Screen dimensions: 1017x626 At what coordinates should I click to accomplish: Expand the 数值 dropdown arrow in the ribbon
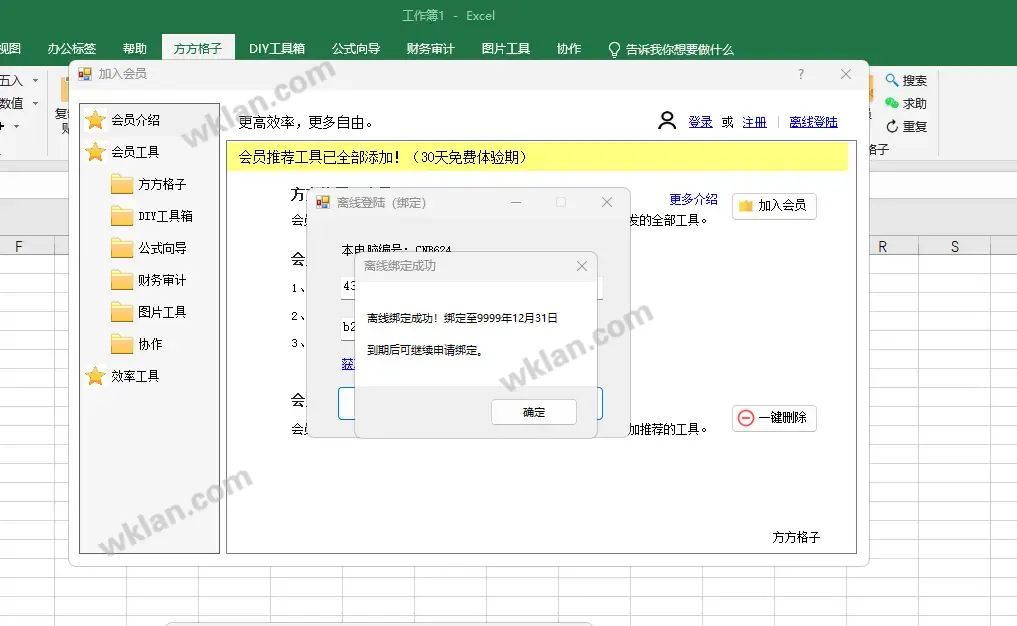point(35,103)
